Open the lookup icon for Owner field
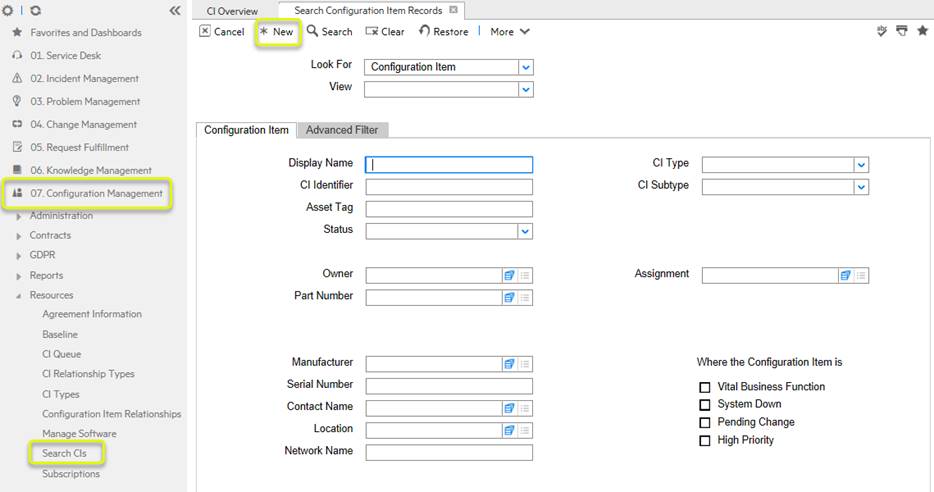The height and width of the screenshot is (492, 934). 509,275
